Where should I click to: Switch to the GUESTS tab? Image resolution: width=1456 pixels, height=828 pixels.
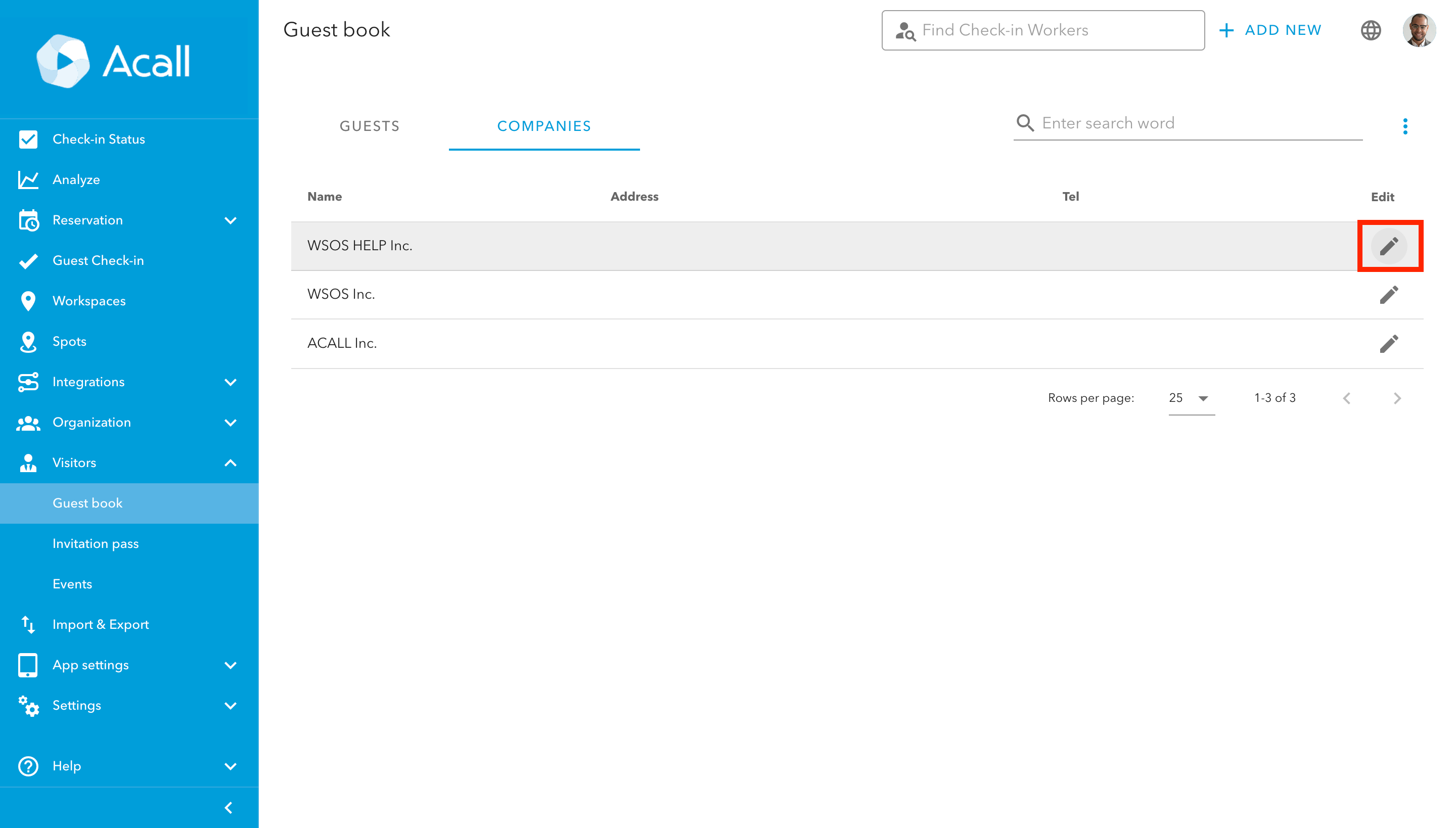(370, 126)
